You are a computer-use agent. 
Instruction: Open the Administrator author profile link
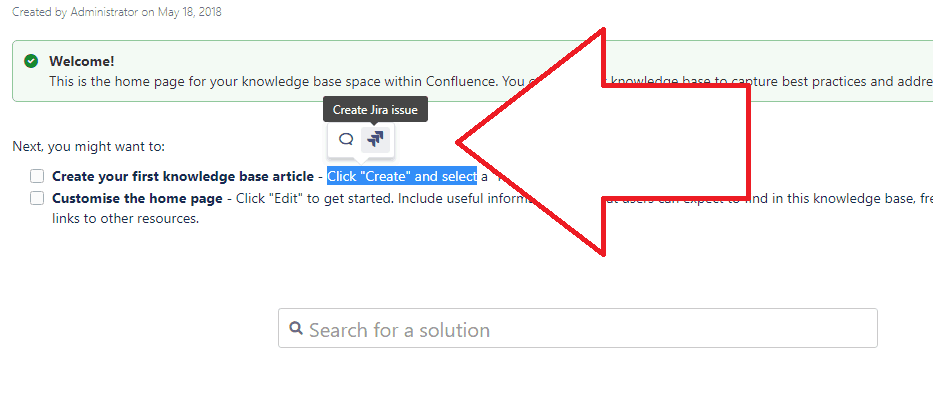104,12
